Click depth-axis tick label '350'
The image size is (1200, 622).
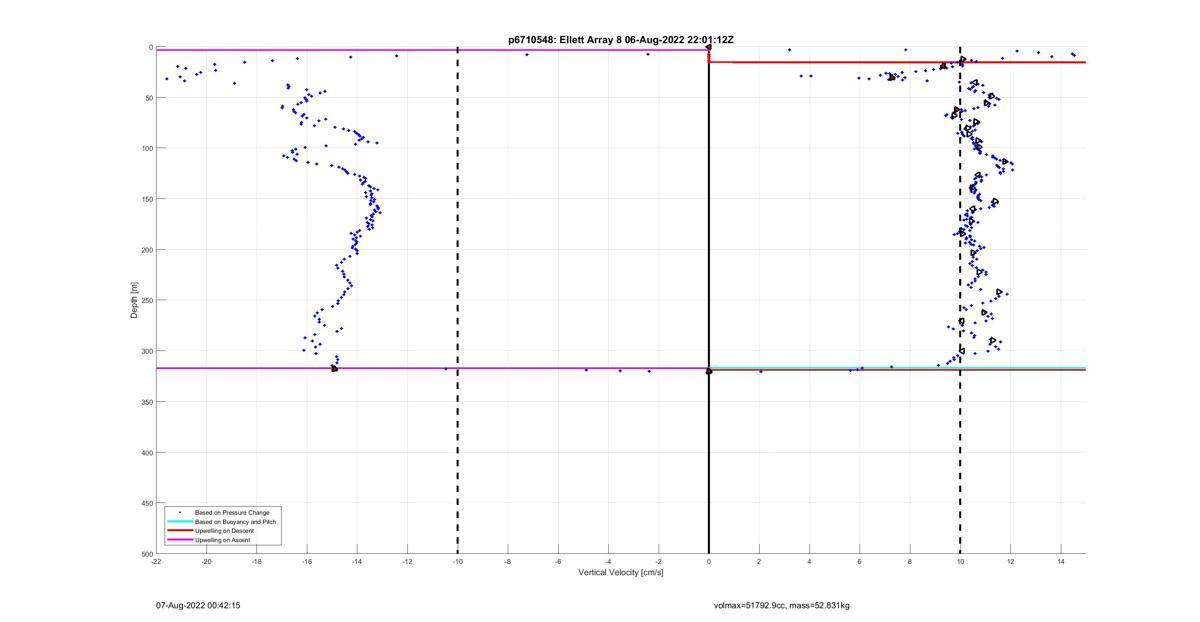pos(146,402)
